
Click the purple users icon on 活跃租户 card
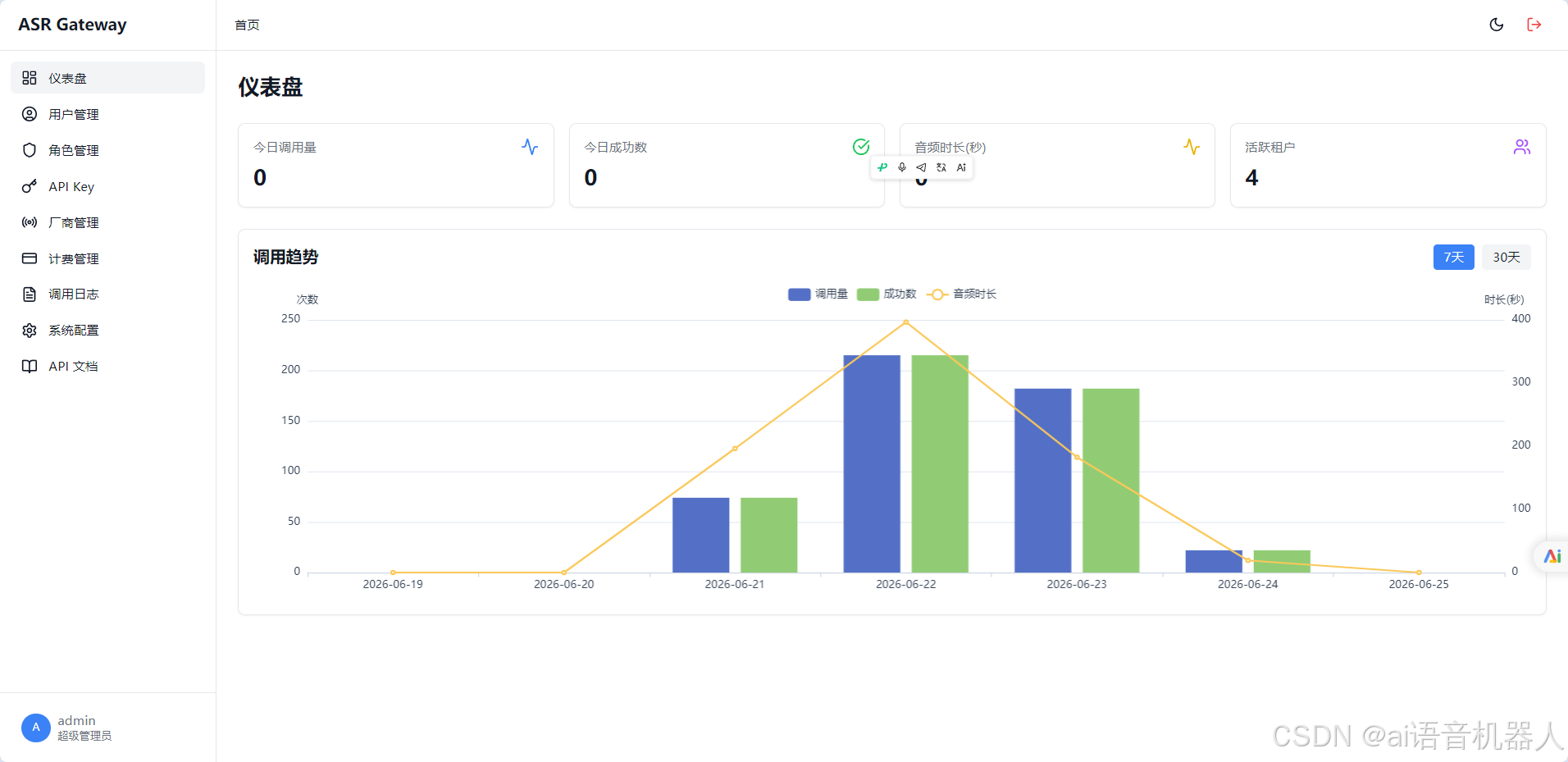[1522, 147]
